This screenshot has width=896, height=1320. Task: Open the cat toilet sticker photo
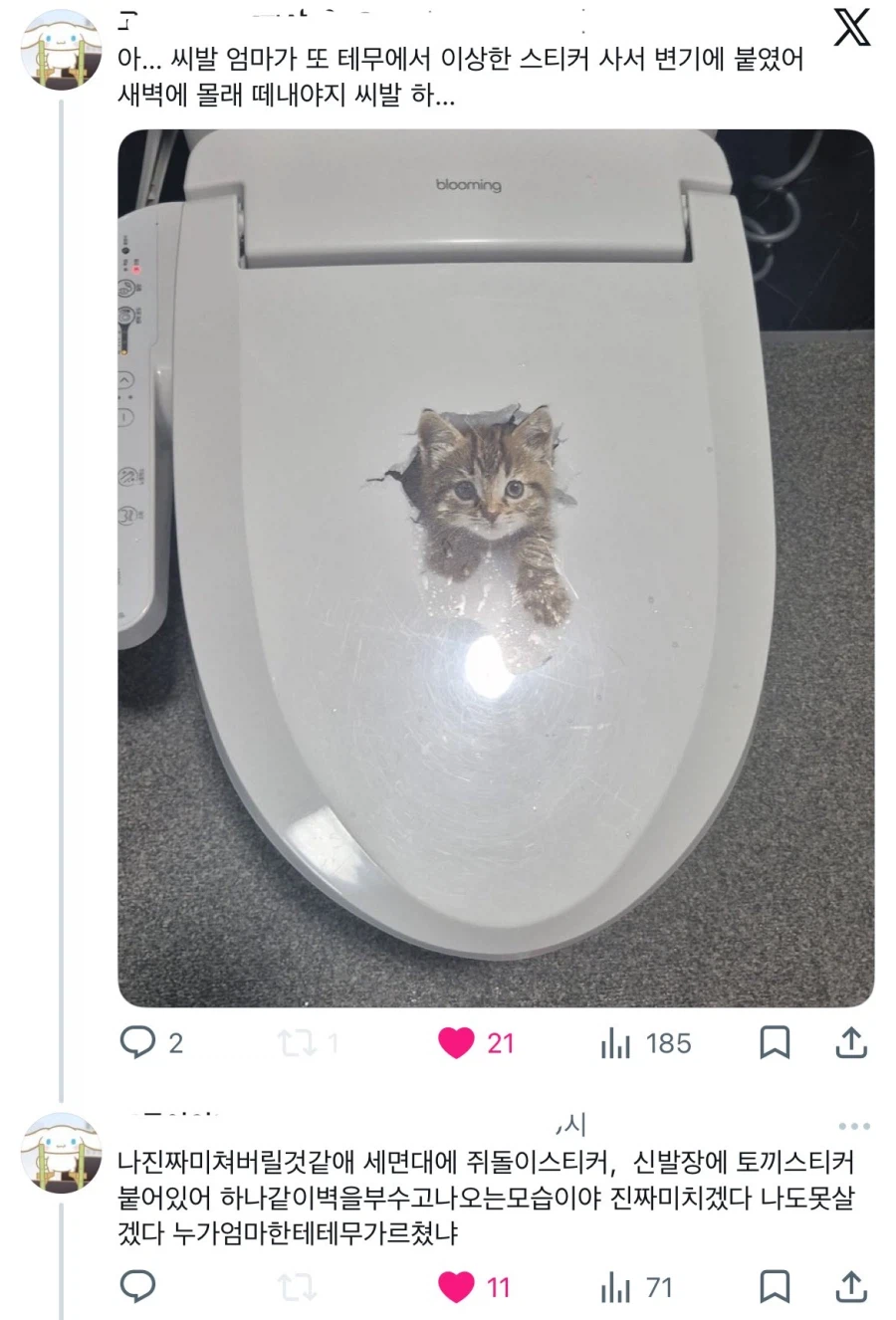click(x=496, y=567)
